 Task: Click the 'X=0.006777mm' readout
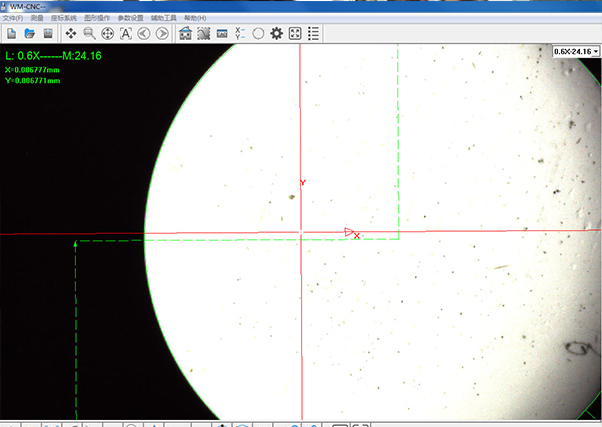tap(32, 70)
